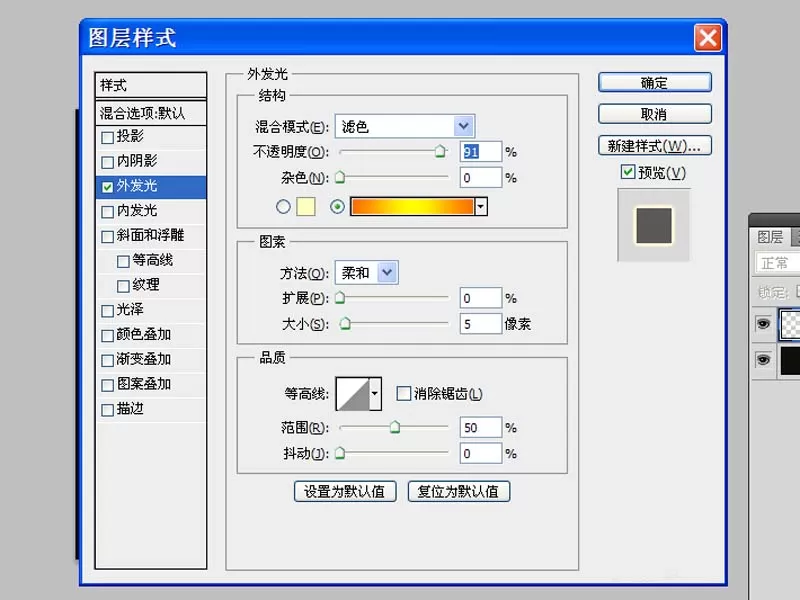Check the 消除锯齿(L) option
This screenshot has width=800, height=600.
(x=404, y=393)
